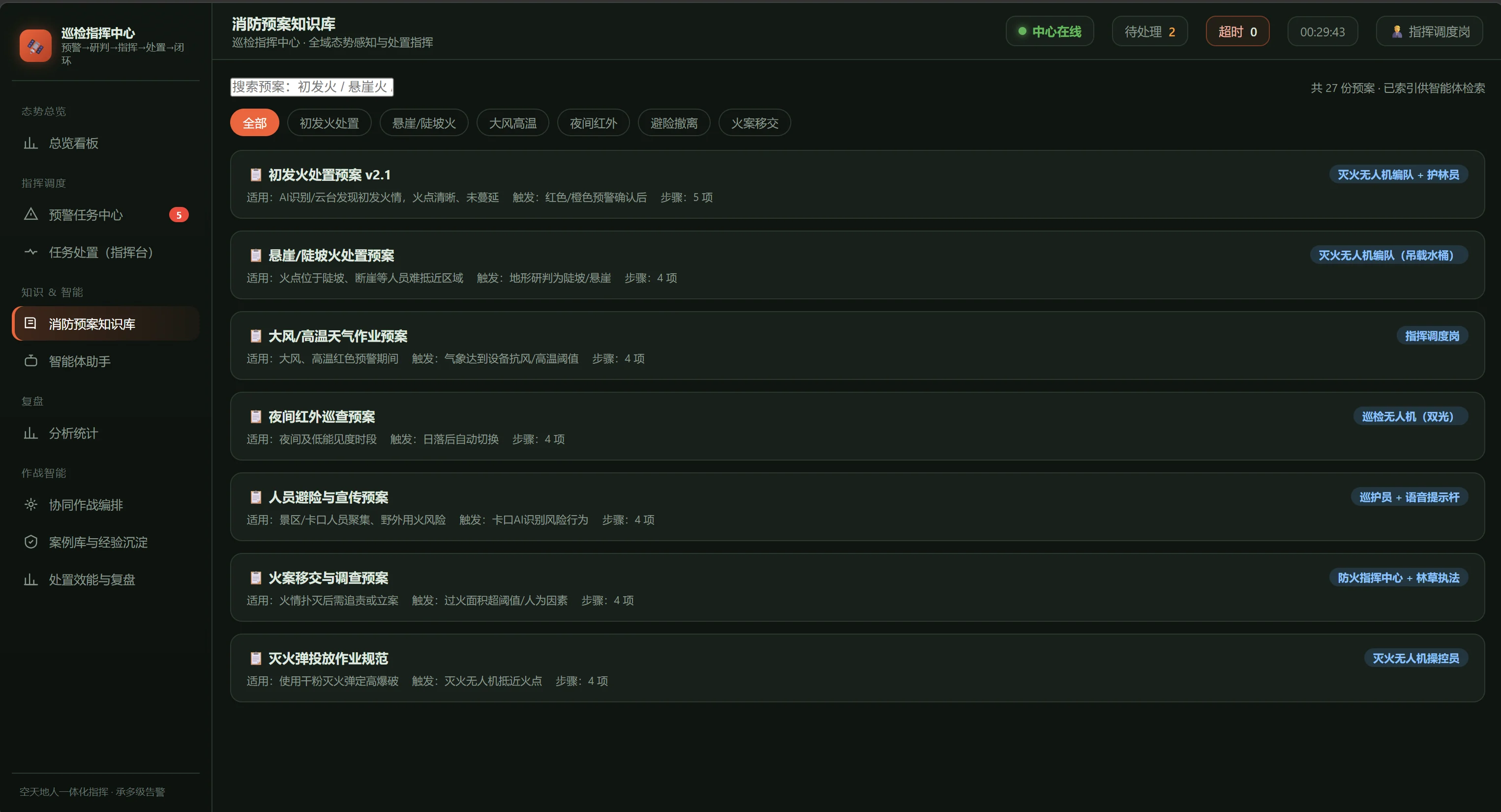
Task: Filter plans by 火案移交
Action: [754, 123]
